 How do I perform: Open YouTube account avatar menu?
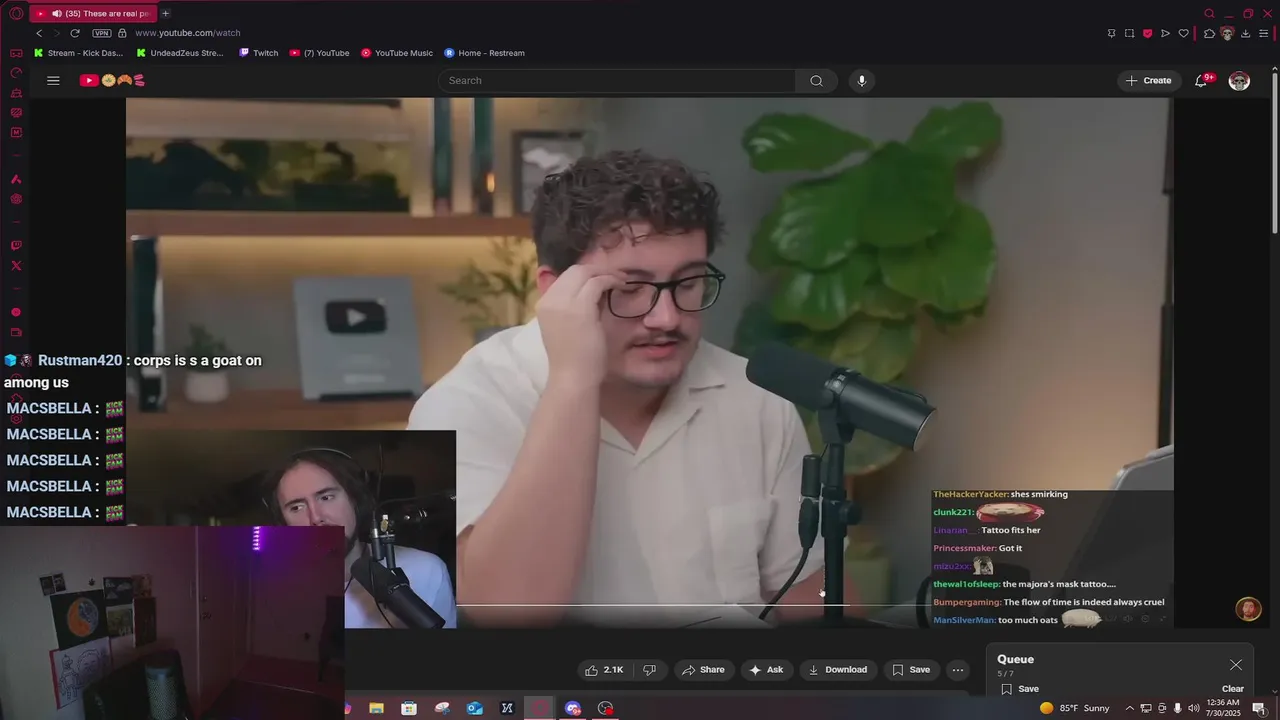tap(1239, 80)
